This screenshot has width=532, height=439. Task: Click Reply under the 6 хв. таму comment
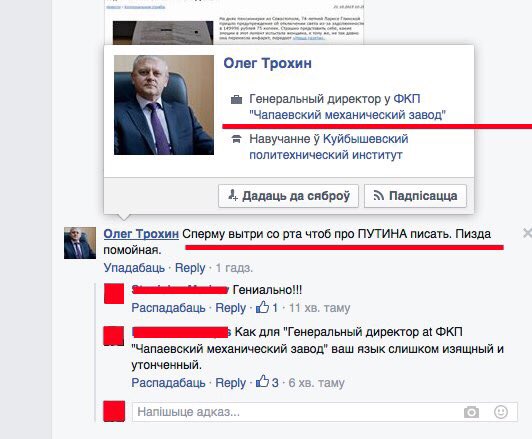click(x=231, y=383)
